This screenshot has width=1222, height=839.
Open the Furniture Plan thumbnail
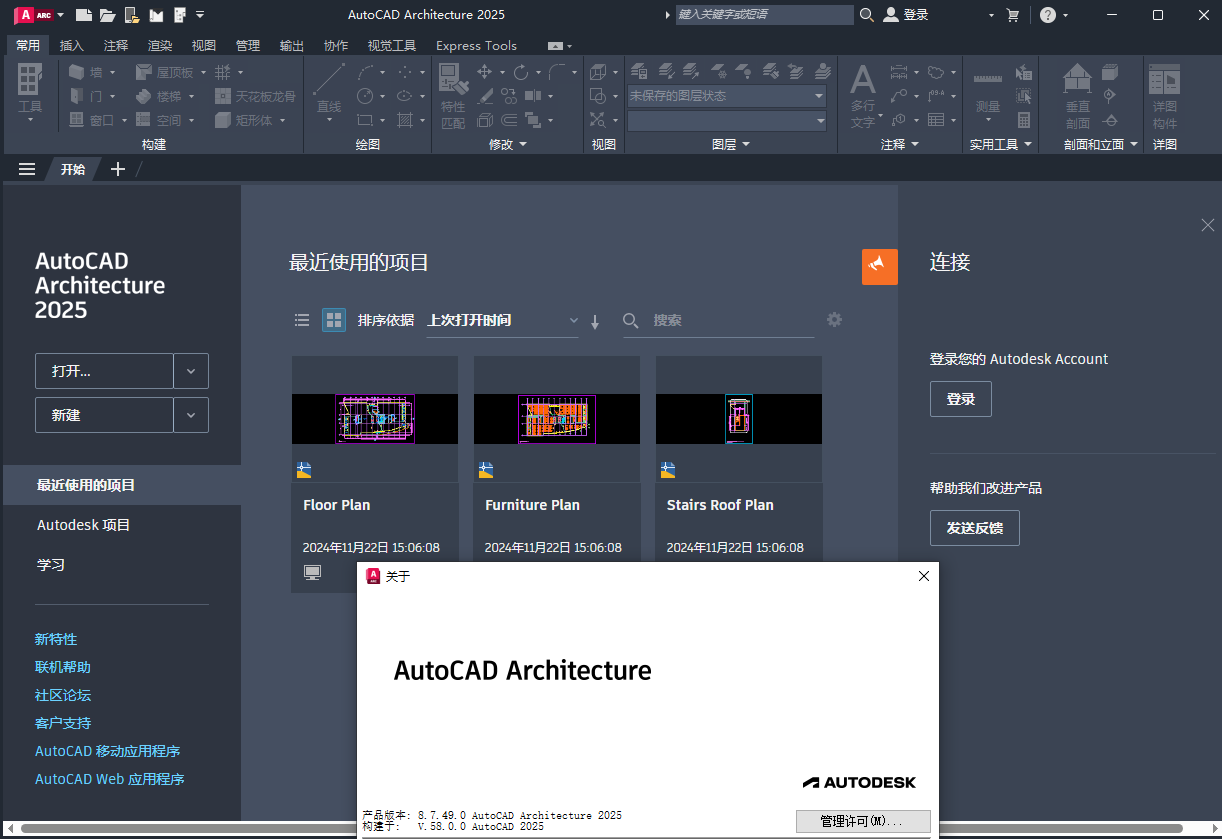(x=557, y=418)
